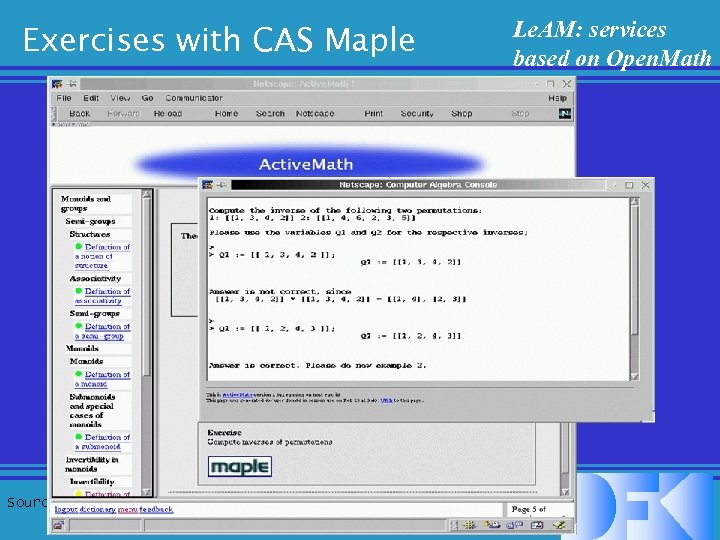Click the security lock icon in status bar
Screen dimensions: 720x540
click(x=58, y=525)
